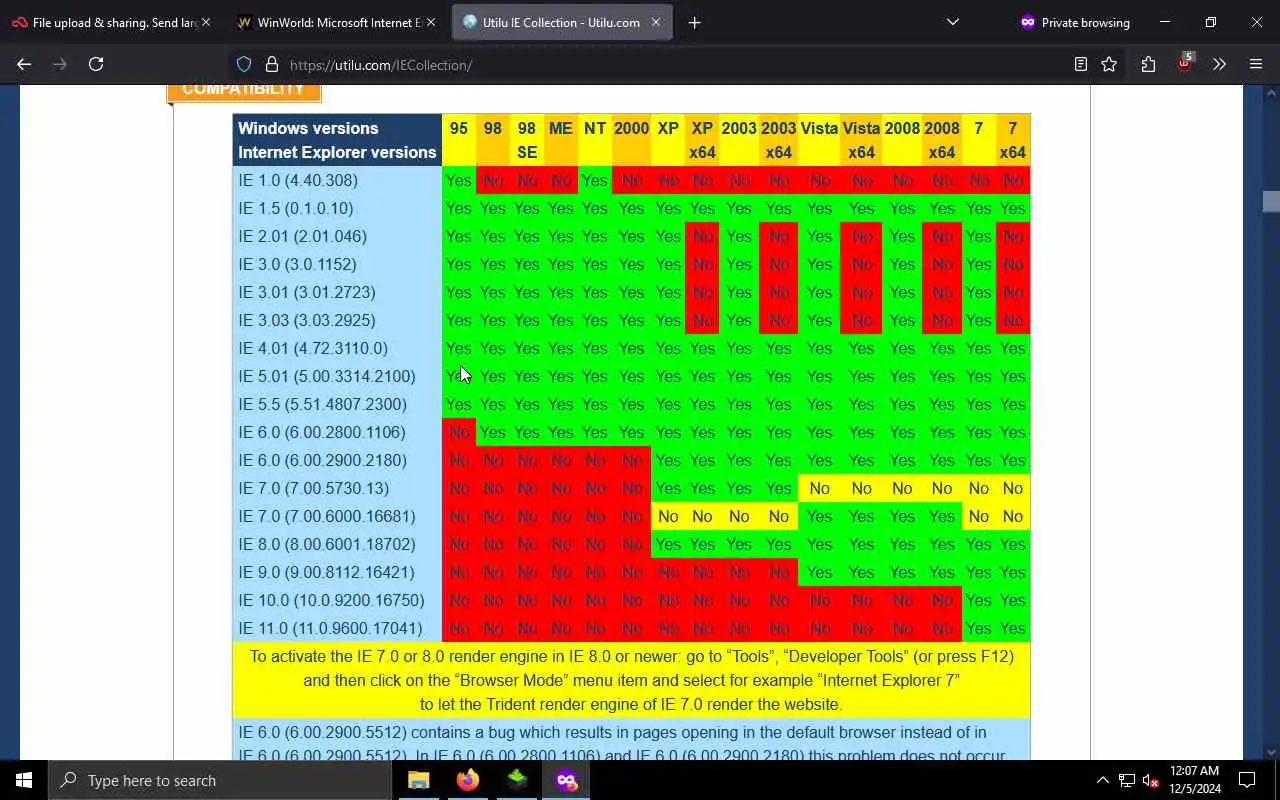The image size is (1280, 800).
Task: Open the tracking protection shield panel
Action: pyautogui.click(x=244, y=64)
